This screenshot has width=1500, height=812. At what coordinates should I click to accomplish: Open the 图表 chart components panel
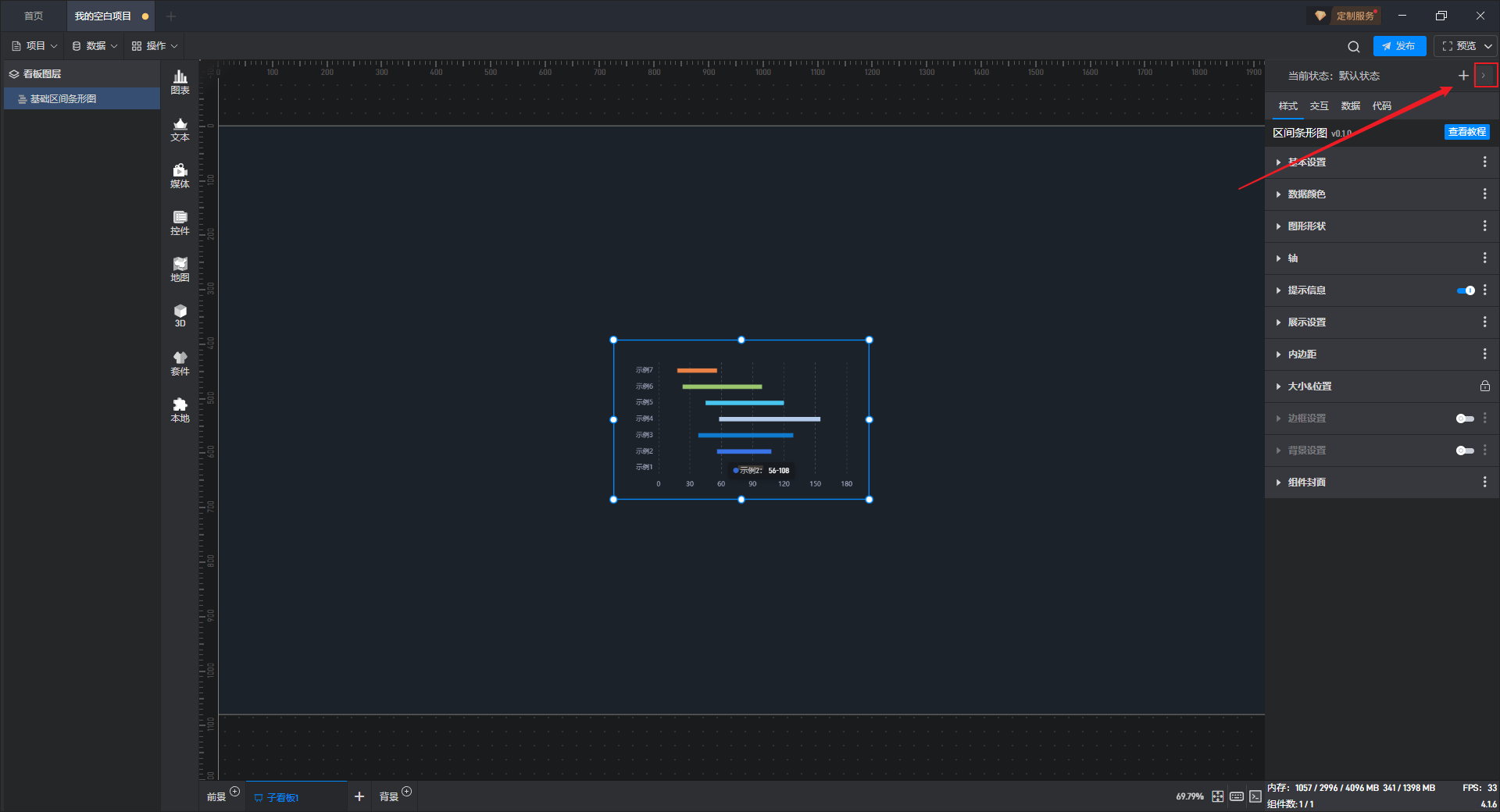[x=180, y=81]
